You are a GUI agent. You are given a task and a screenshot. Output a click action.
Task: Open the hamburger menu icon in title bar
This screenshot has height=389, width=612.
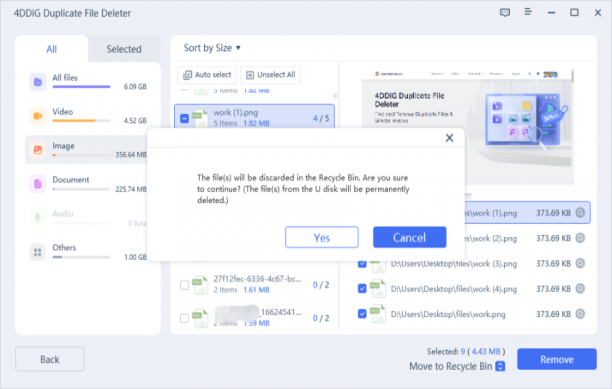pos(528,12)
